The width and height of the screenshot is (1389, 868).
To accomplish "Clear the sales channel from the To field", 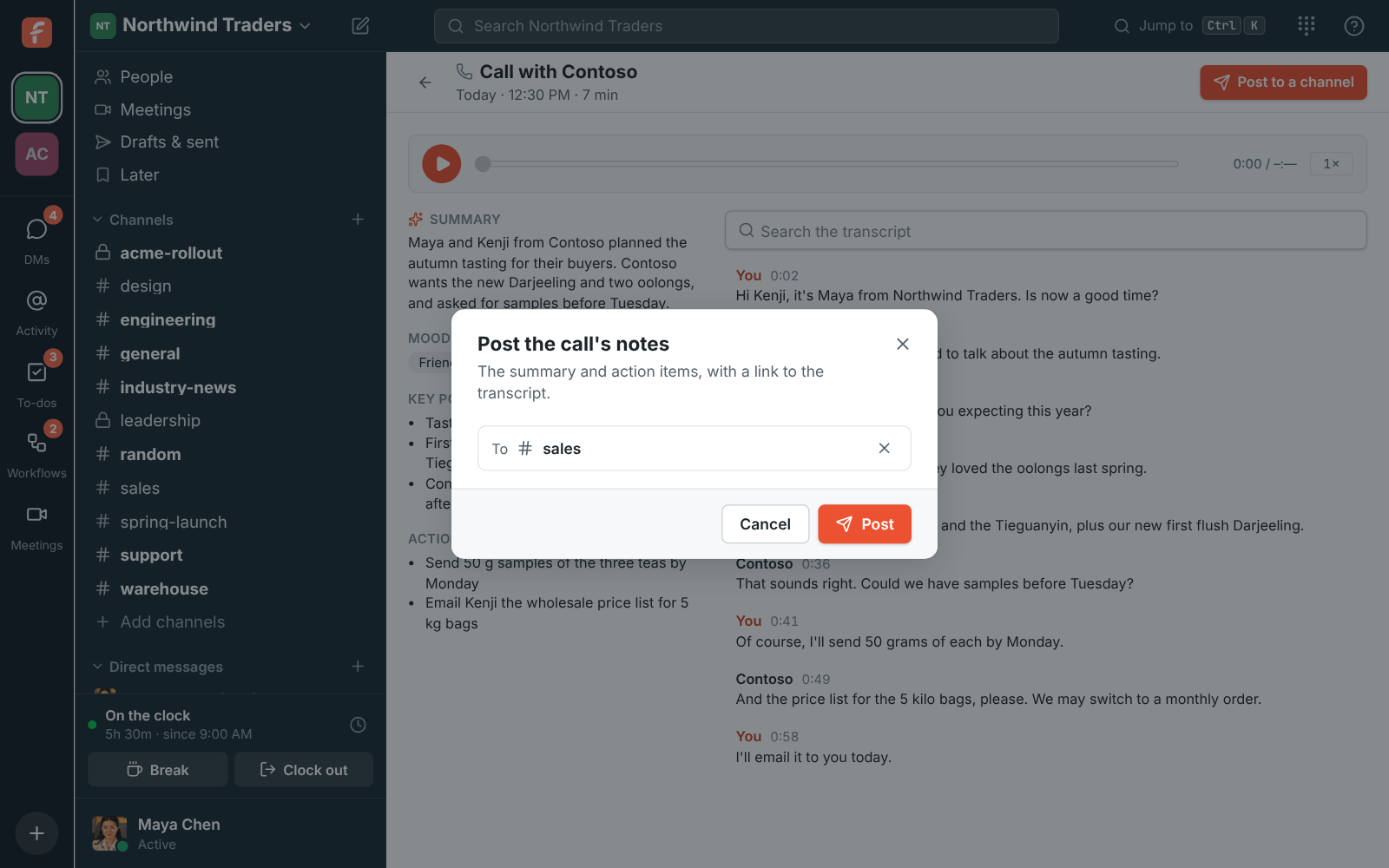I will (x=884, y=449).
